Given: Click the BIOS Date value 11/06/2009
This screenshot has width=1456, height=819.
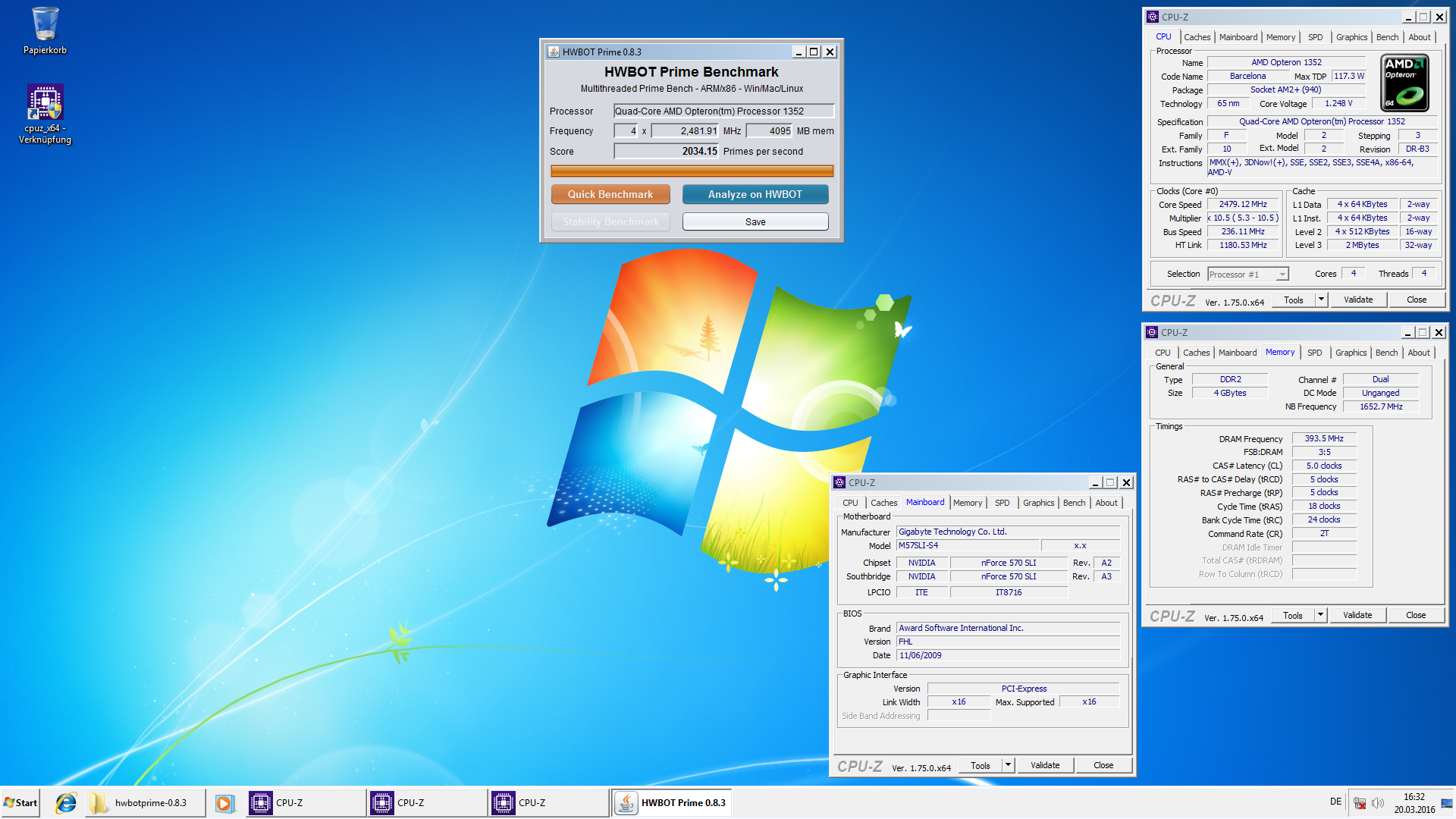Looking at the screenshot, I should pos(1009,655).
